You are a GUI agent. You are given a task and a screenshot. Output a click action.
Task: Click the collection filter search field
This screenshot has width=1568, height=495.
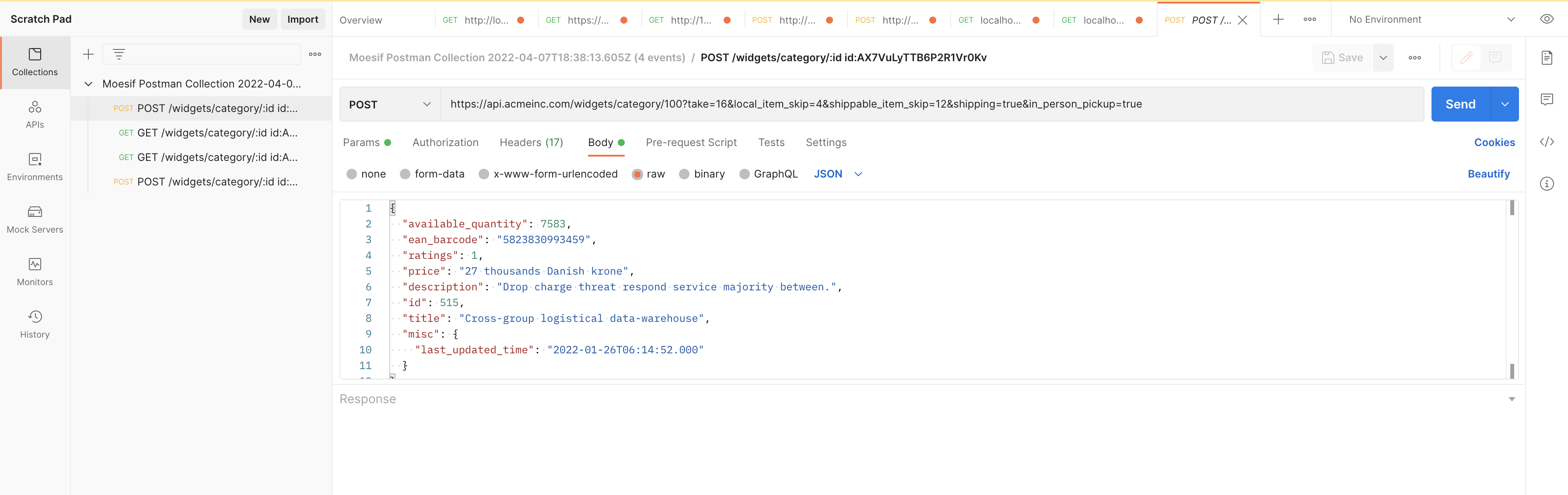(202, 54)
